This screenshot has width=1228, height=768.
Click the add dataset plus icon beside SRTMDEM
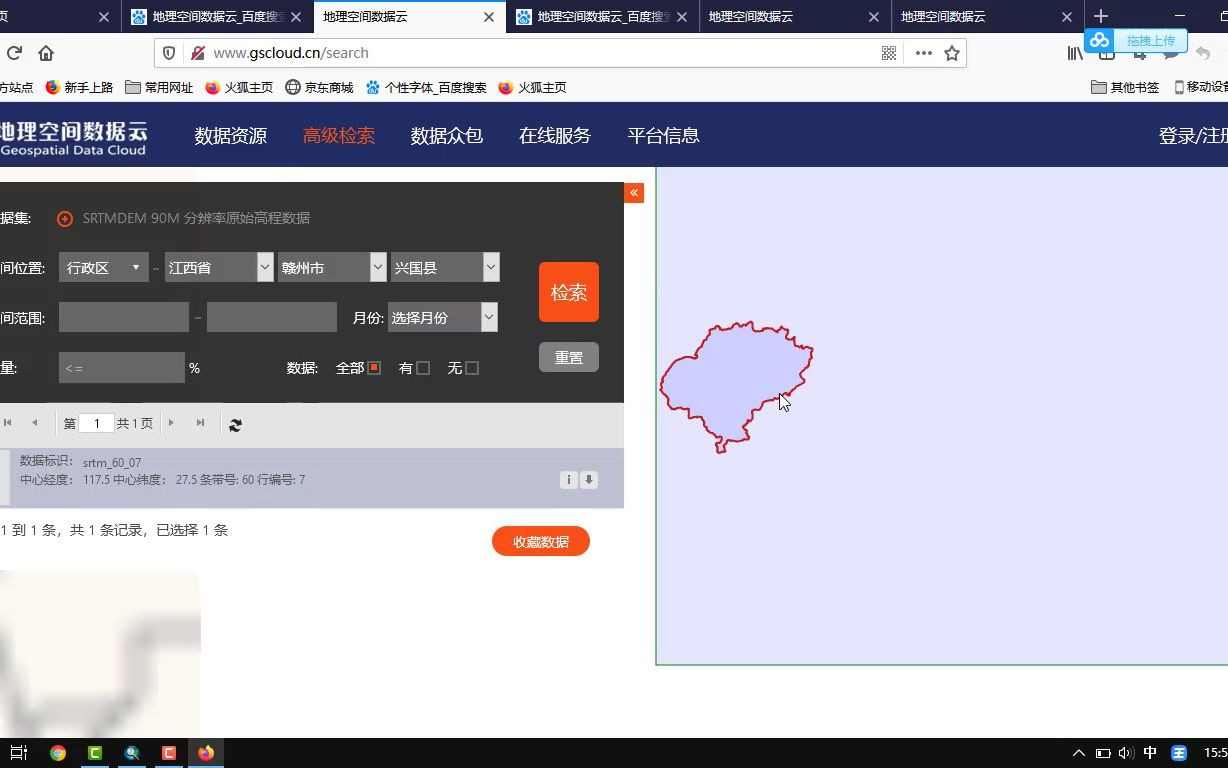(64, 218)
